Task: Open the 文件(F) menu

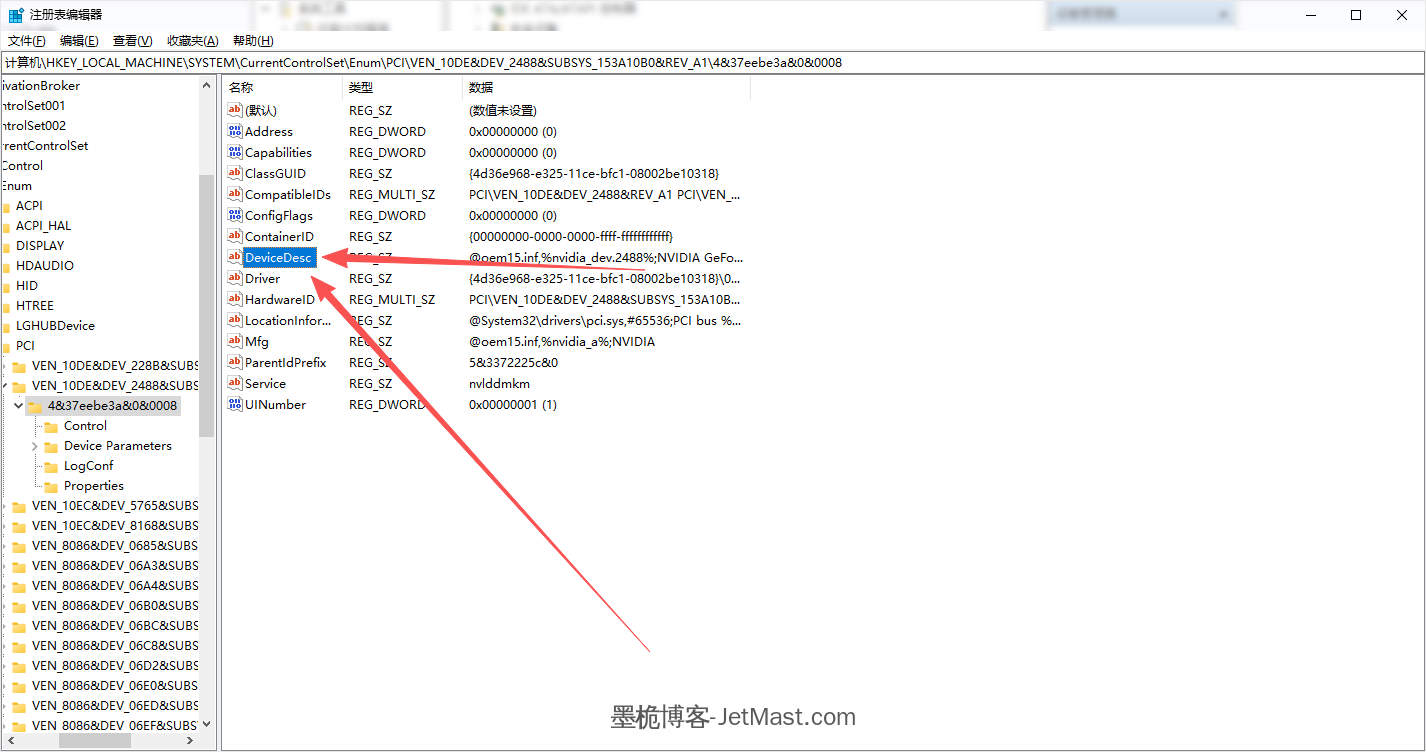Action: pos(27,41)
